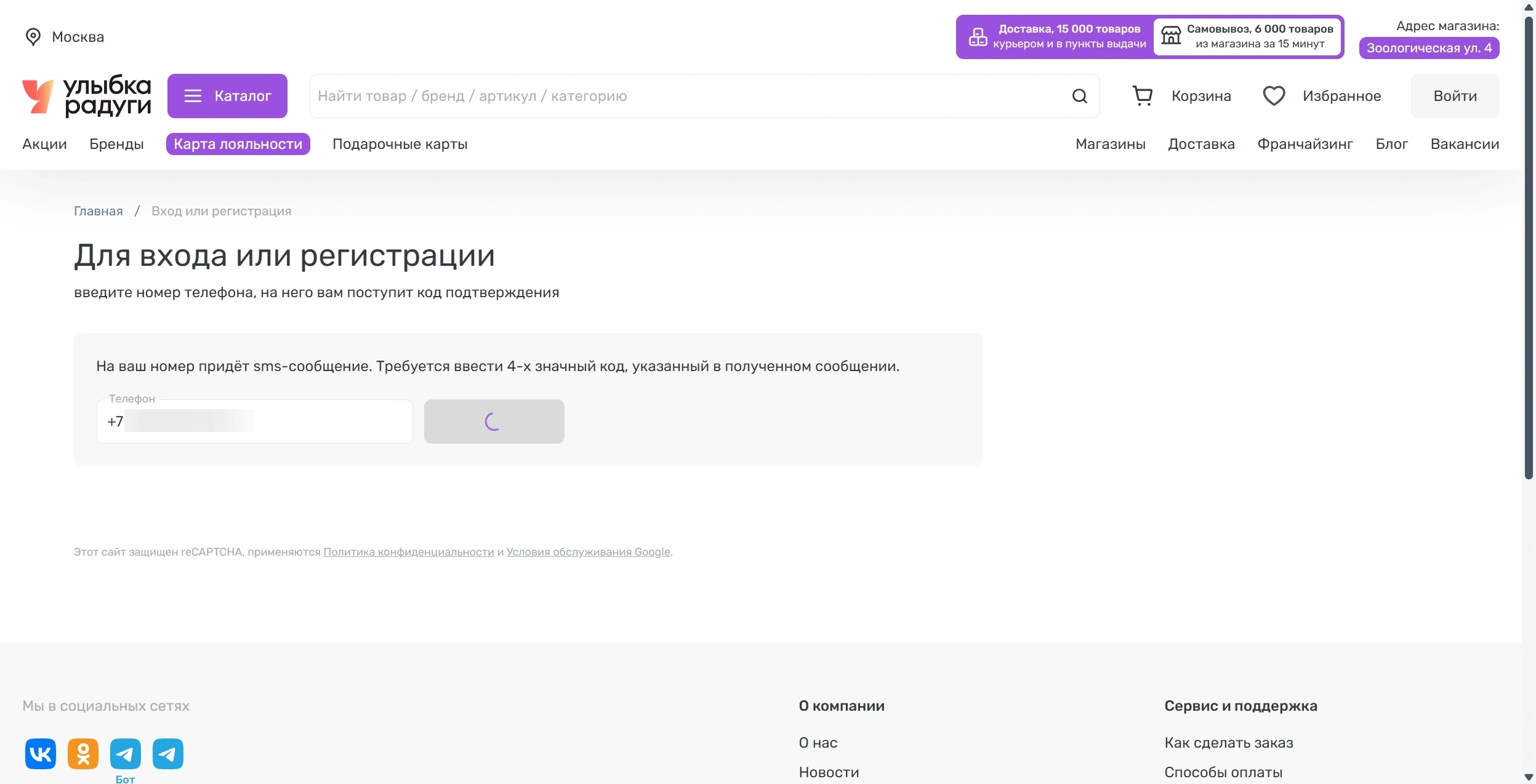The image size is (1536, 784).
Task: Open the Odnoklassniki social icon
Action: pos(83,754)
